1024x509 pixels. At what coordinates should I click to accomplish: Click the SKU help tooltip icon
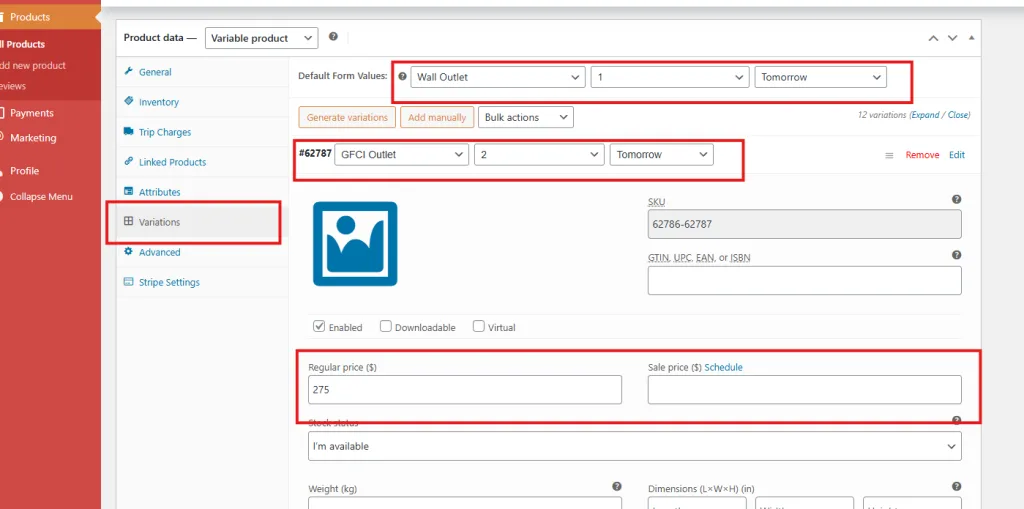point(956,200)
